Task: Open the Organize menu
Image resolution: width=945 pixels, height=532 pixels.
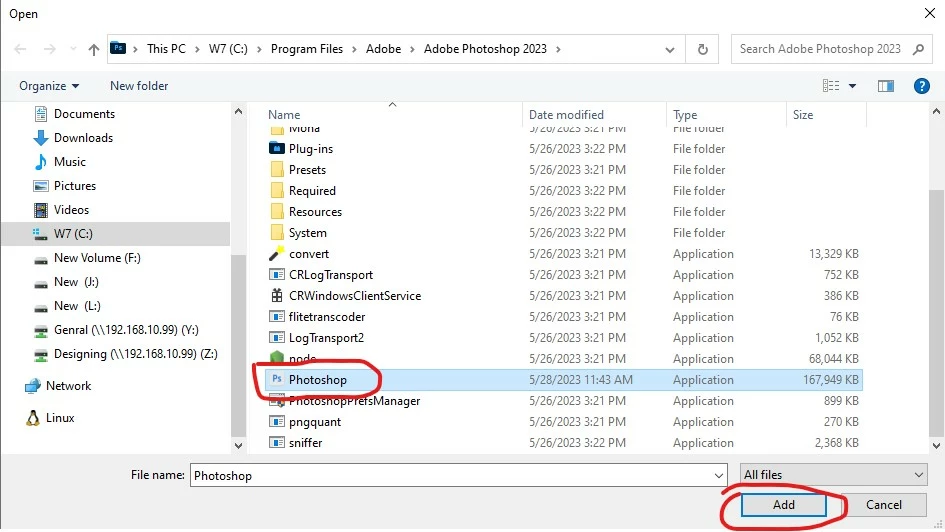Action: (49, 86)
